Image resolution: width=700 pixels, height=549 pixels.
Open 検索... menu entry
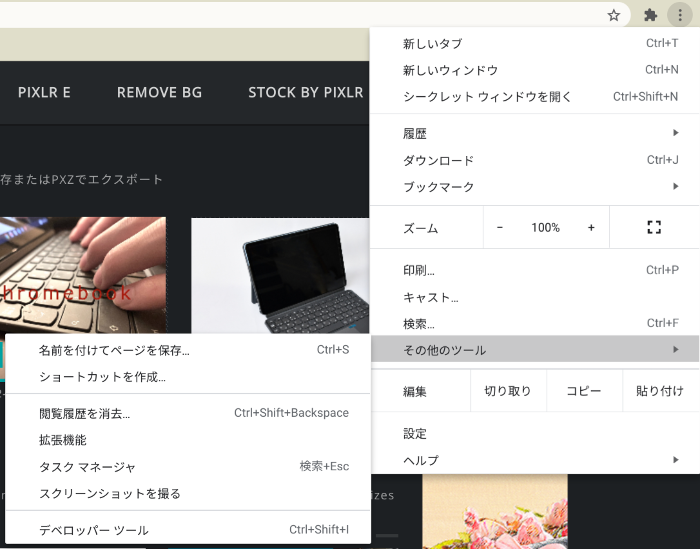pyautogui.click(x=535, y=324)
